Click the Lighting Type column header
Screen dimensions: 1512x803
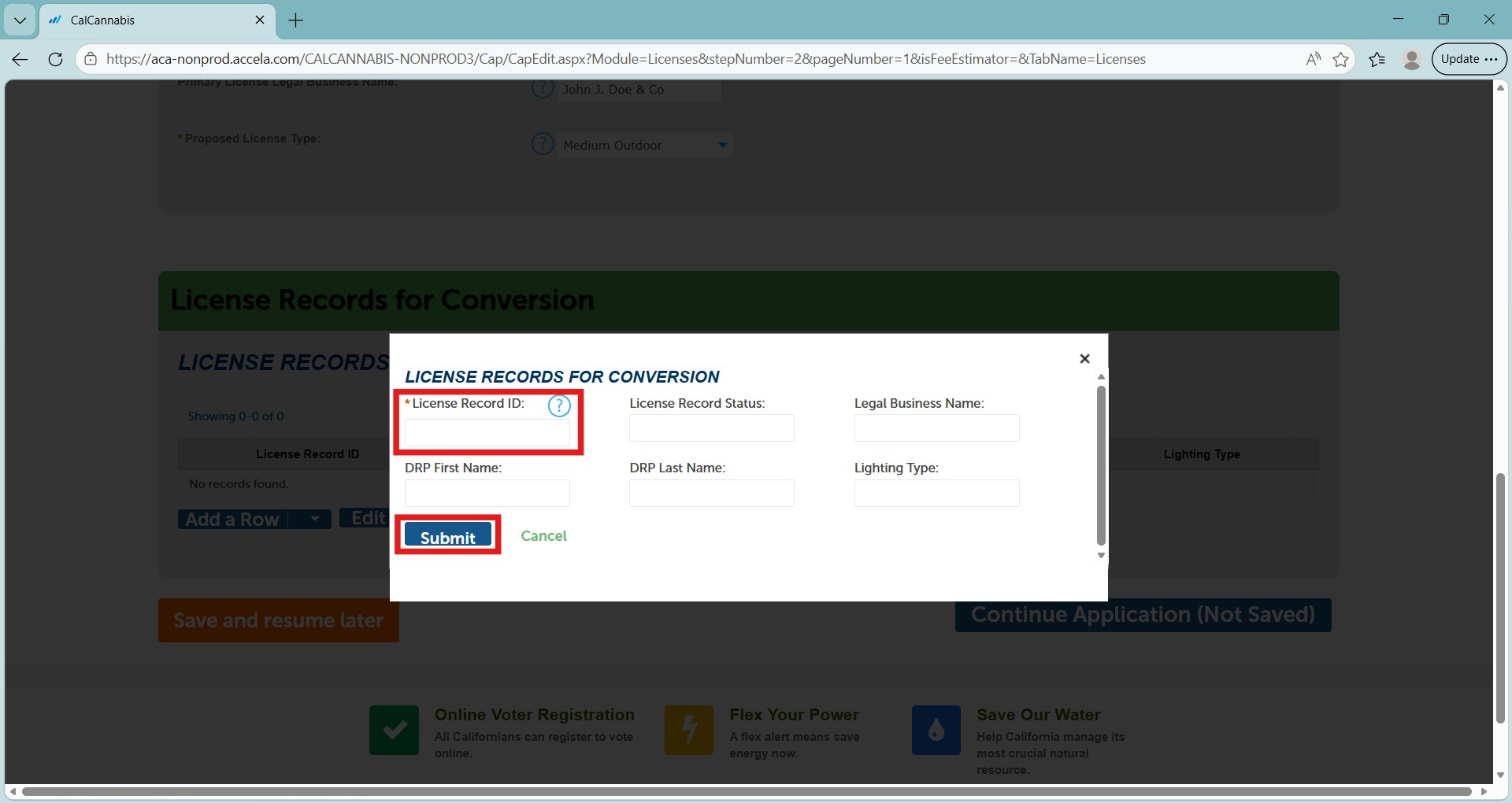click(x=1202, y=454)
